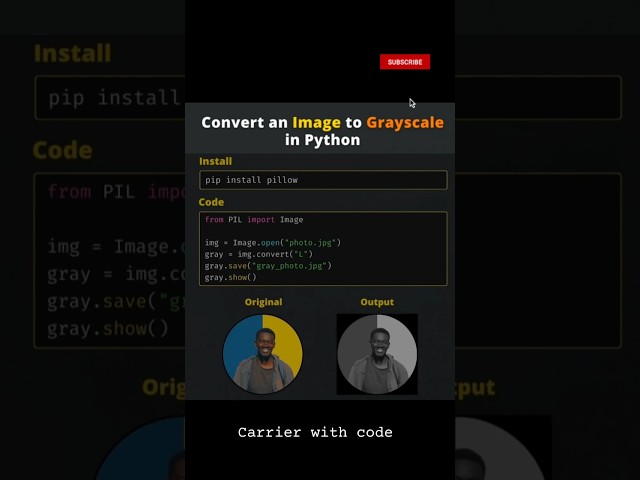Click the img = Image.open("photo.jpg") line
Viewport: 640px width, 480px height.
(272, 243)
